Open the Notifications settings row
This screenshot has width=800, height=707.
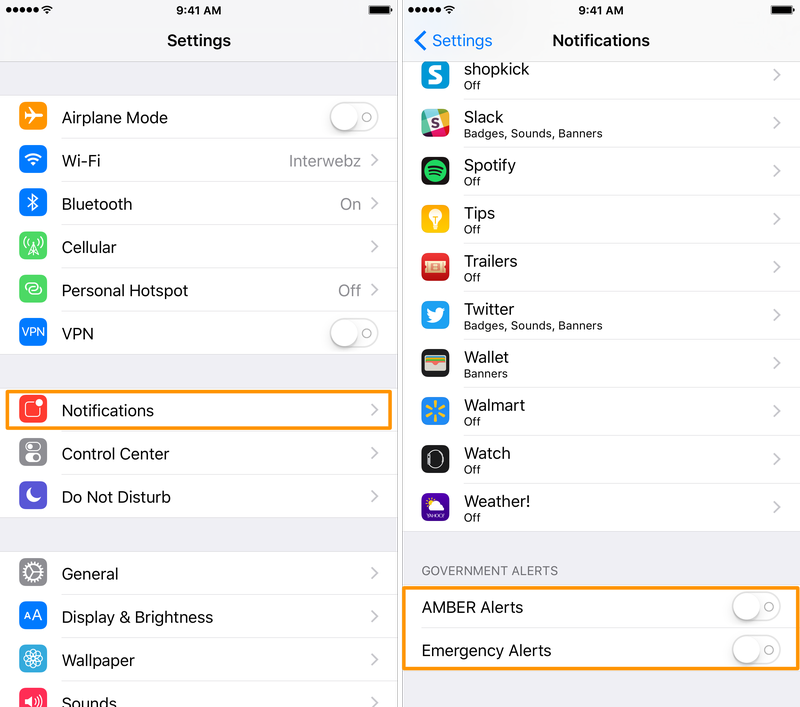tap(198, 410)
